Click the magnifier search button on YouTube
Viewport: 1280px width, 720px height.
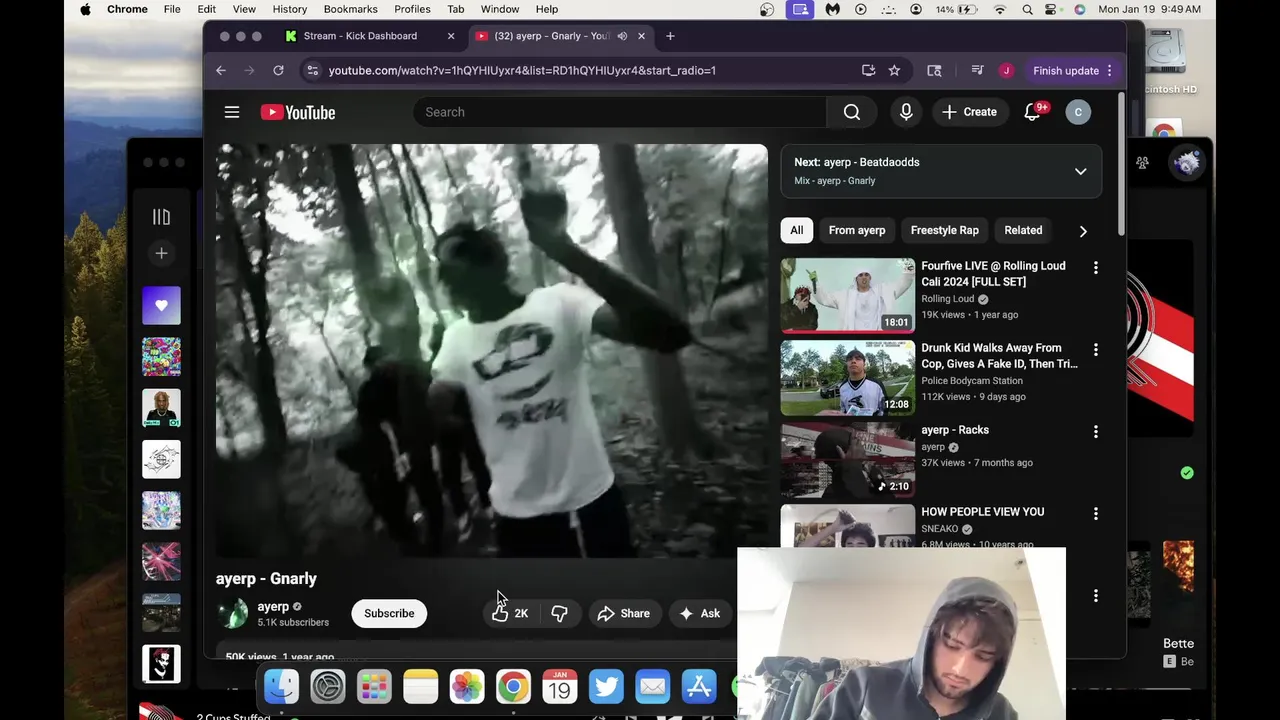(852, 112)
